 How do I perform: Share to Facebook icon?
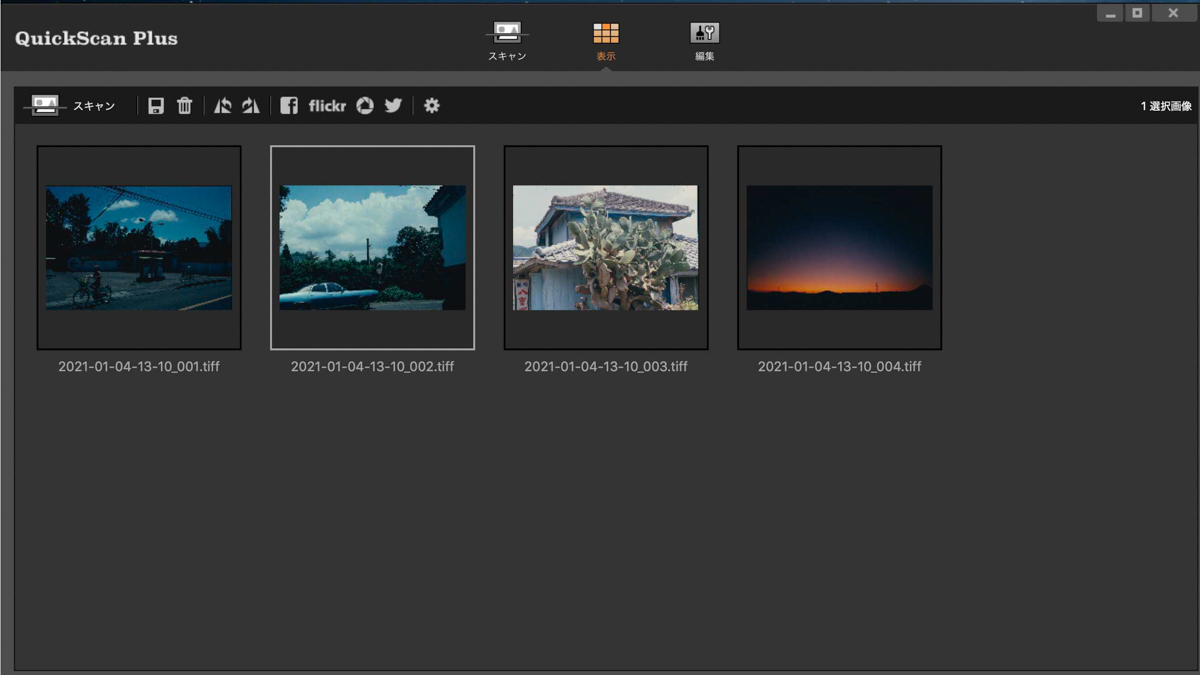[289, 106]
